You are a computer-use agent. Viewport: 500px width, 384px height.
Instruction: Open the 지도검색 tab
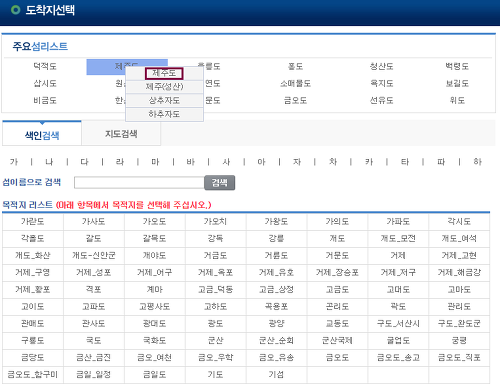(121, 134)
